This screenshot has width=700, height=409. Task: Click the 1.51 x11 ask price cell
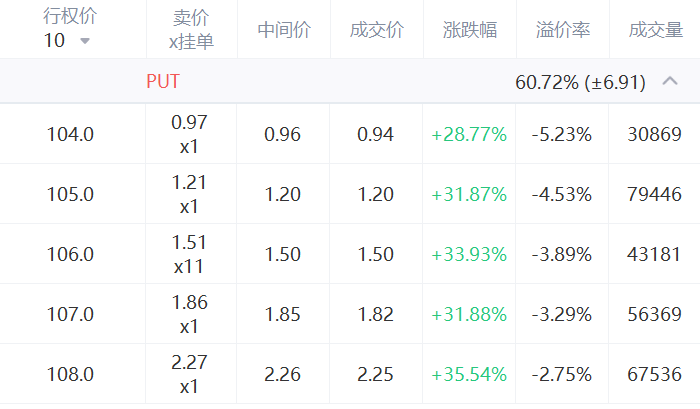pos(189,254)
